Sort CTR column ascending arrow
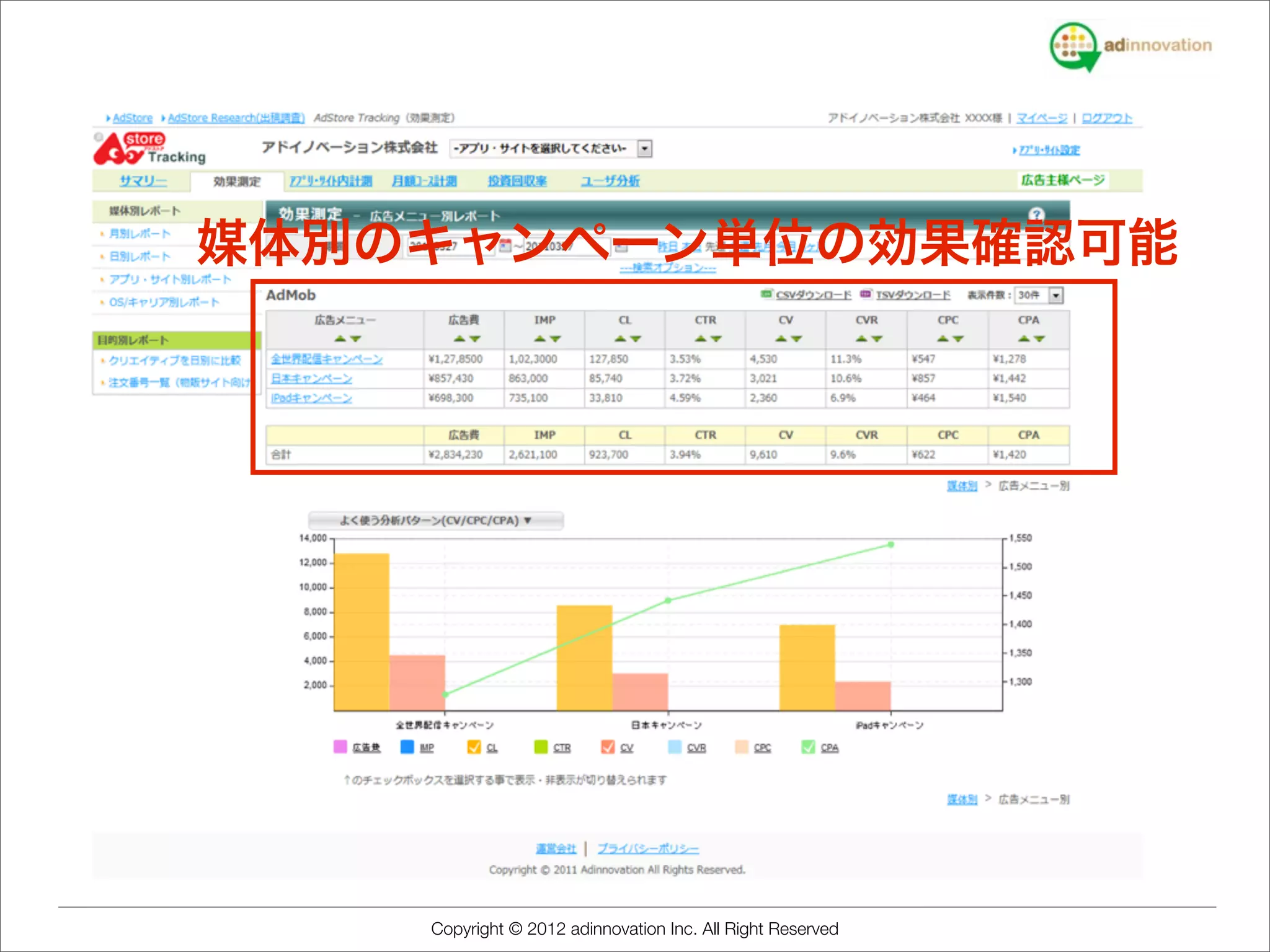Viewport: 1270px width, 952px height. 700,338
